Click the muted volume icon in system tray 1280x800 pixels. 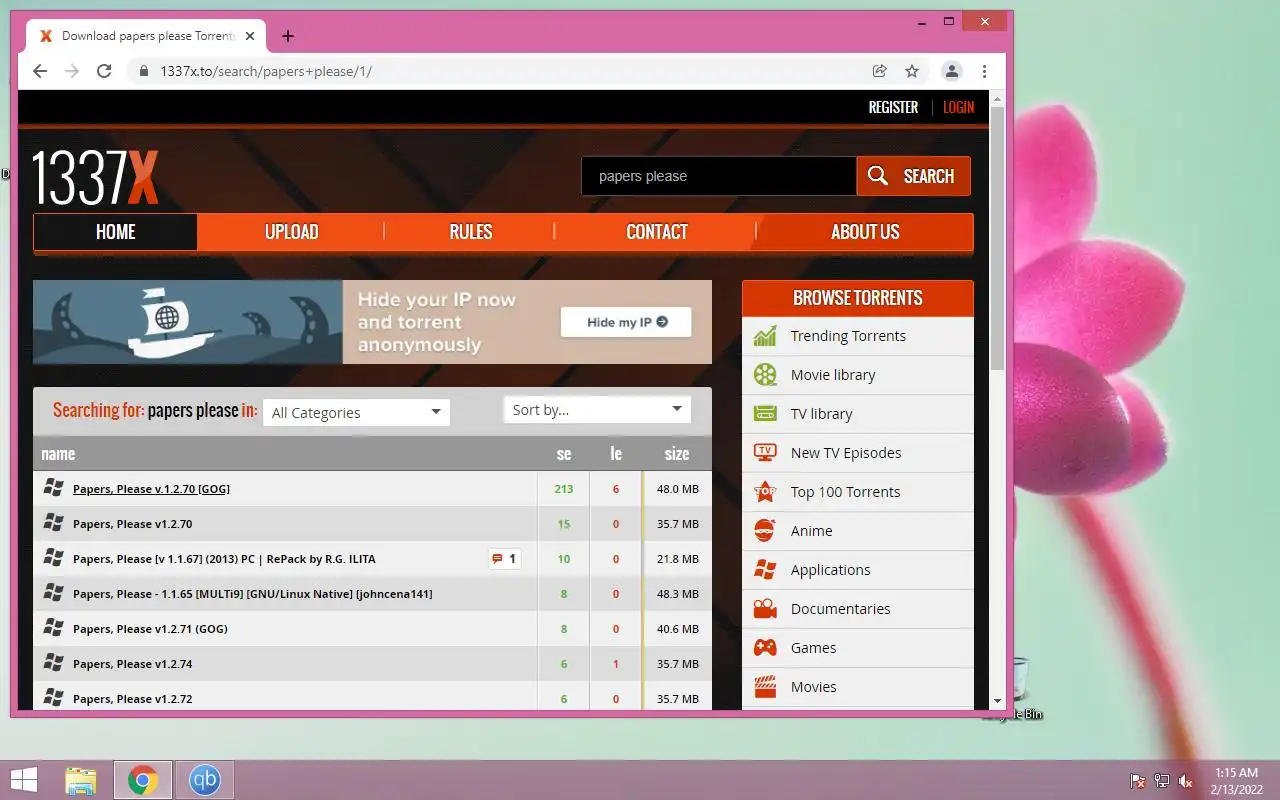coord(1186,781)
